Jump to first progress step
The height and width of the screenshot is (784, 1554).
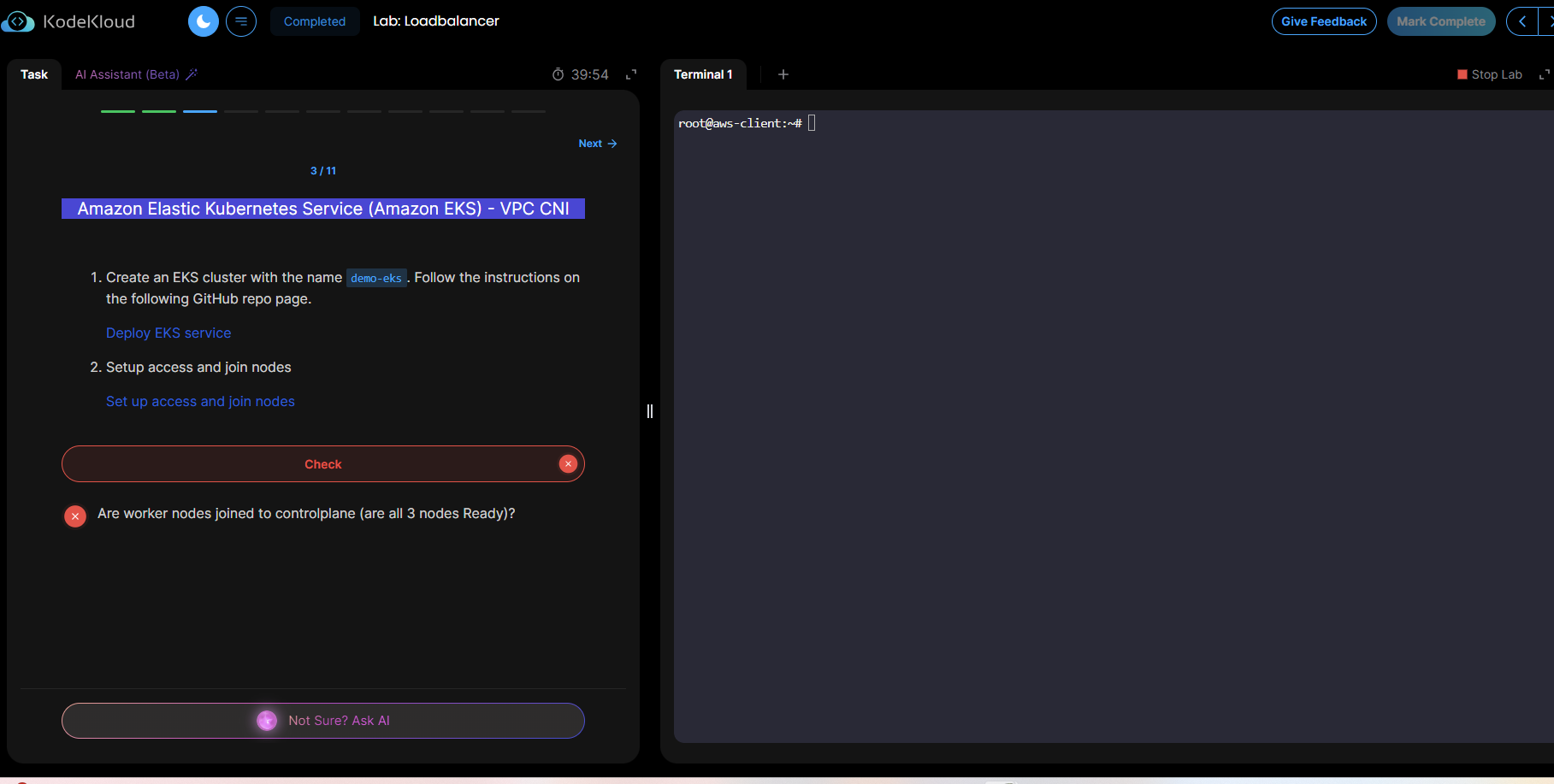coord(118,111)
